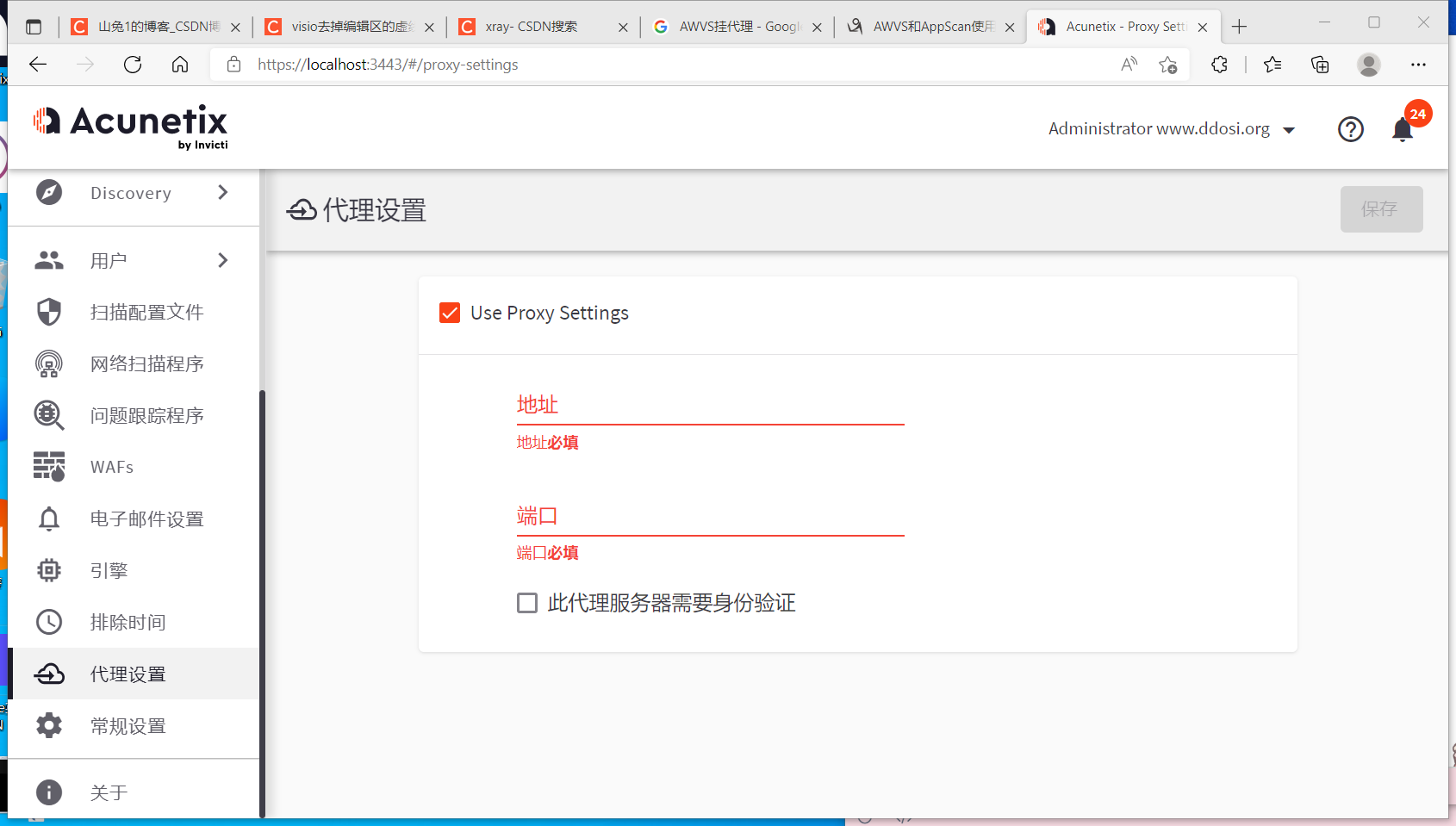Click the proxy settings cloud icon in sidebar
Screen dimensions: 1456x826
click(49, 674)
